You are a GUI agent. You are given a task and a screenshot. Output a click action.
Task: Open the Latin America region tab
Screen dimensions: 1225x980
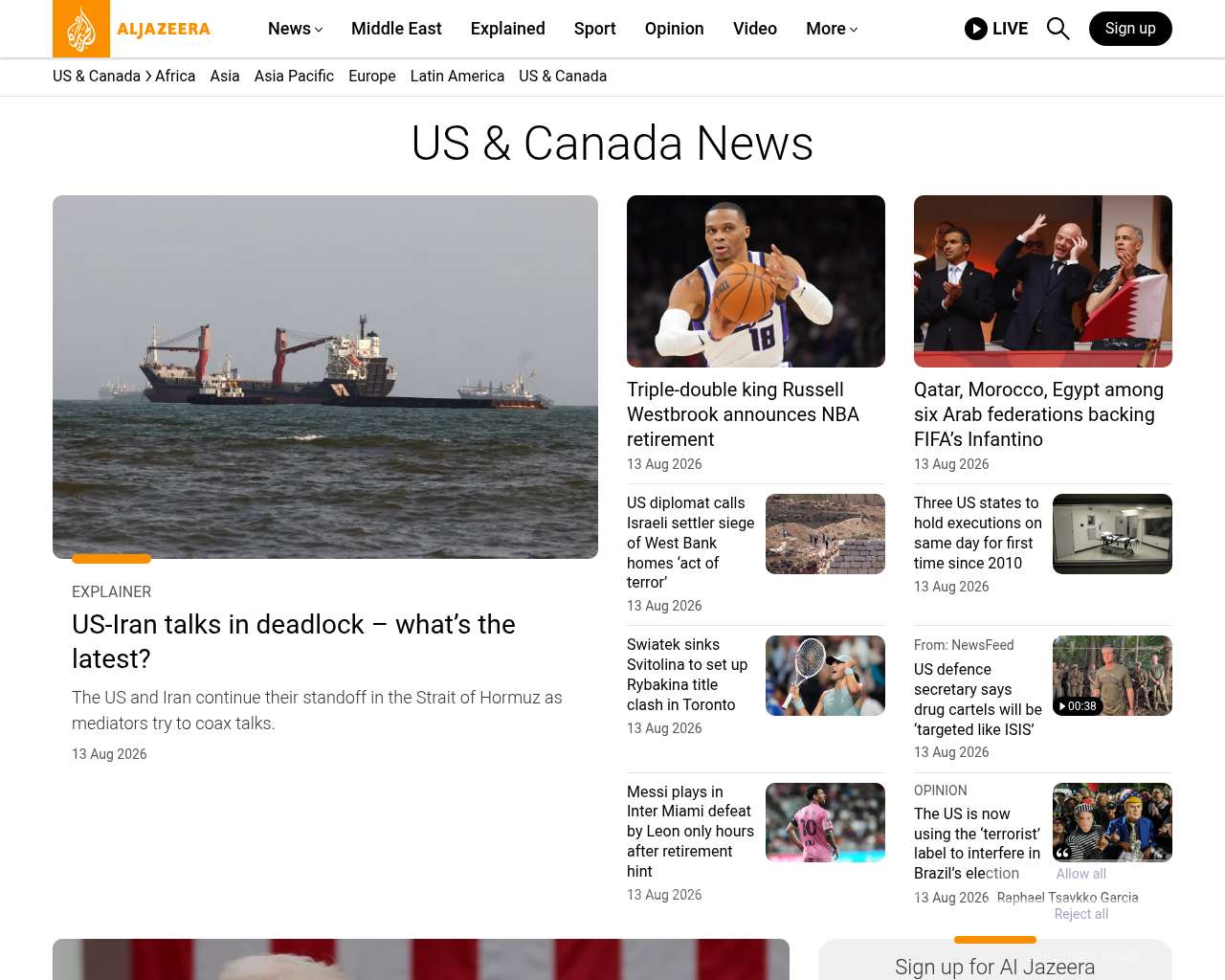(x=457, y=77)
